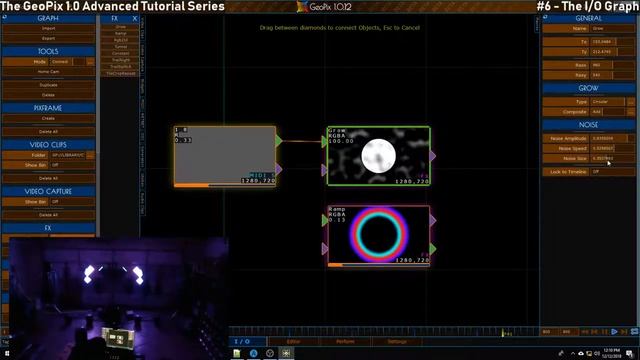Click Delete All under VIDEO CAPTURE
Image resolution: width=640 pixels, height=360 pixels.
pyautogui.click(x=48, y=215)
